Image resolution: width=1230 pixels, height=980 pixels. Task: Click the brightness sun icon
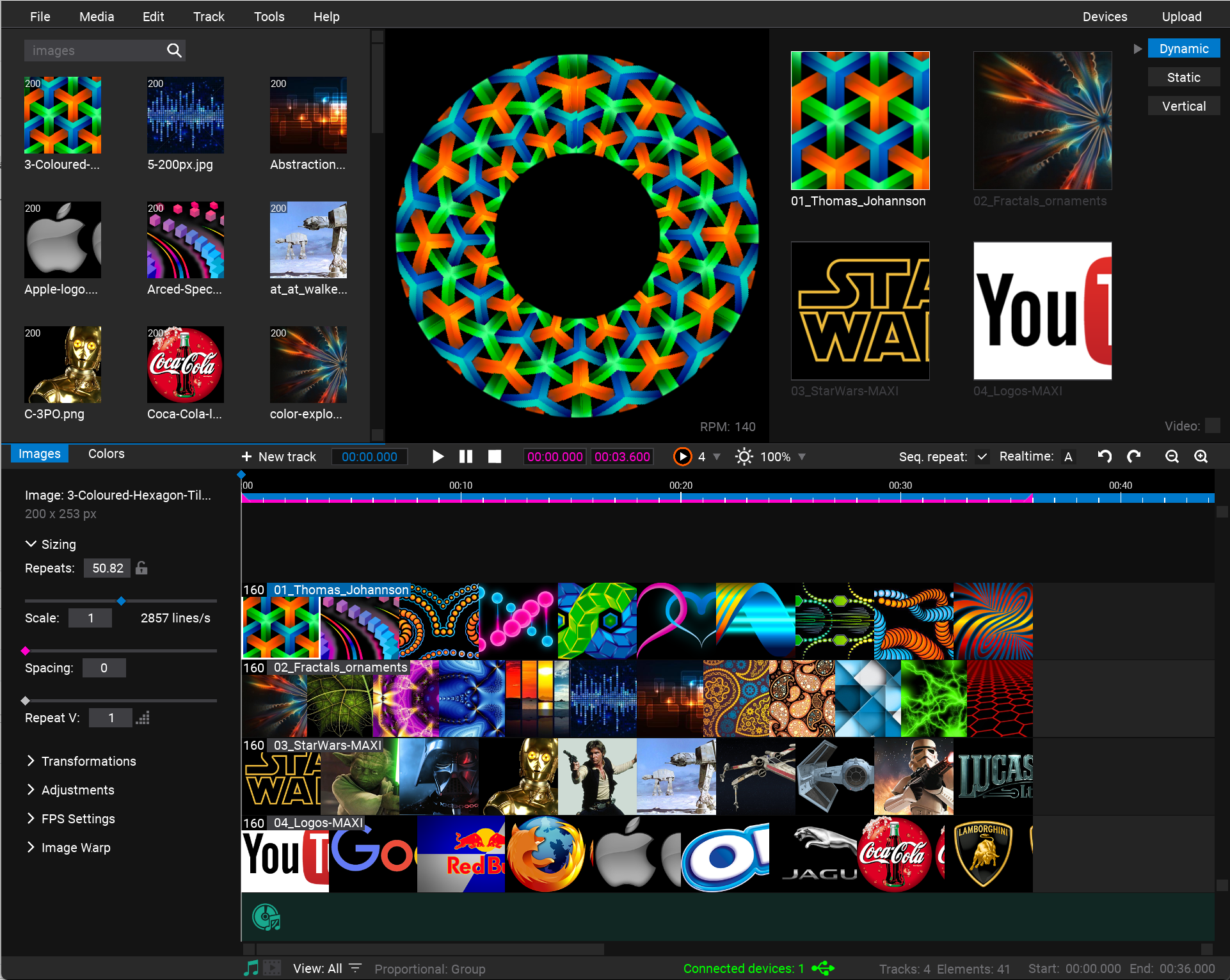pyautogui.click(x=744, y=457)
